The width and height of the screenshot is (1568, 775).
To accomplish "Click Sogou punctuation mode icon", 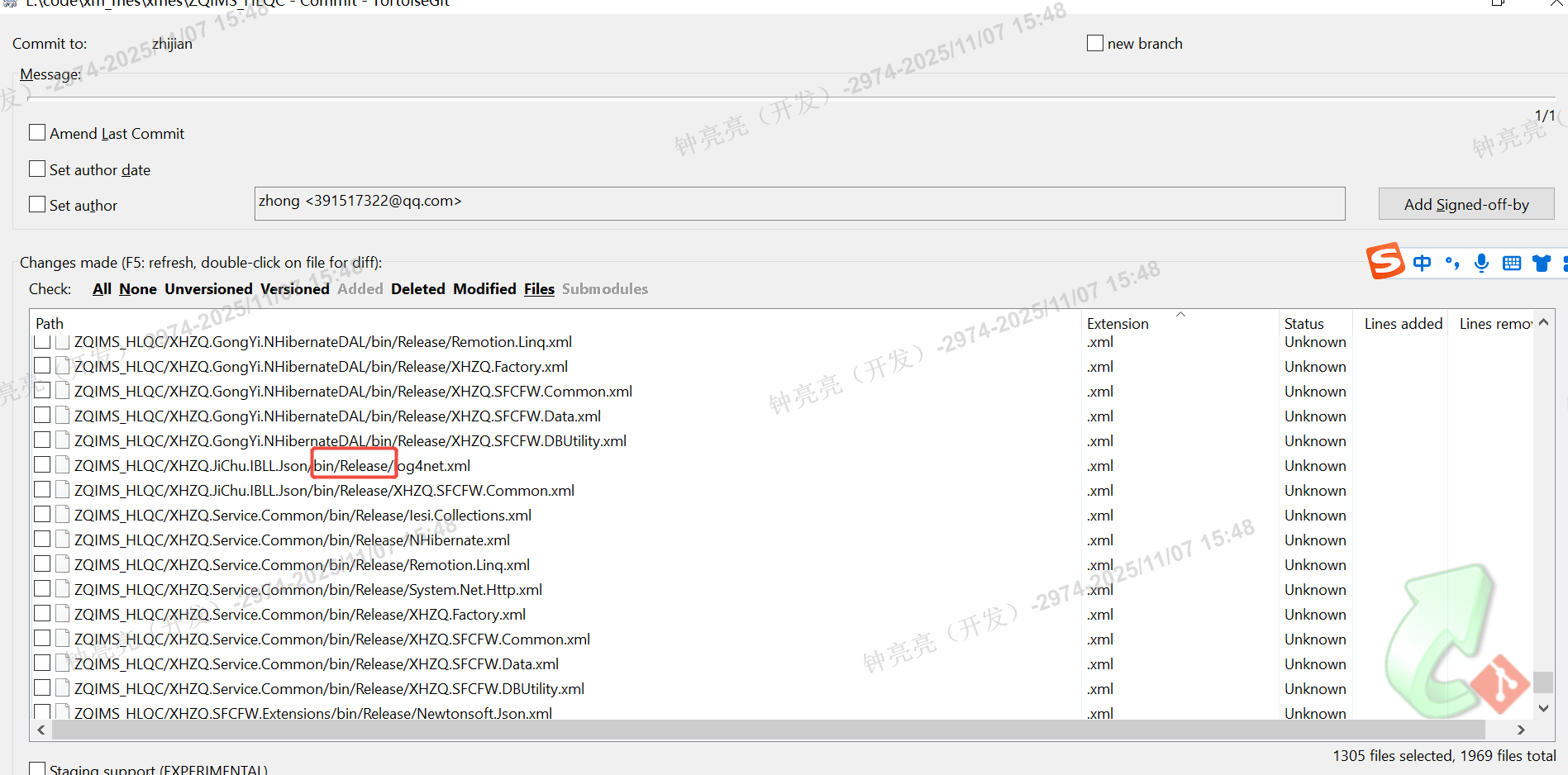I will pyautogui.click(x=1452, y=263).
